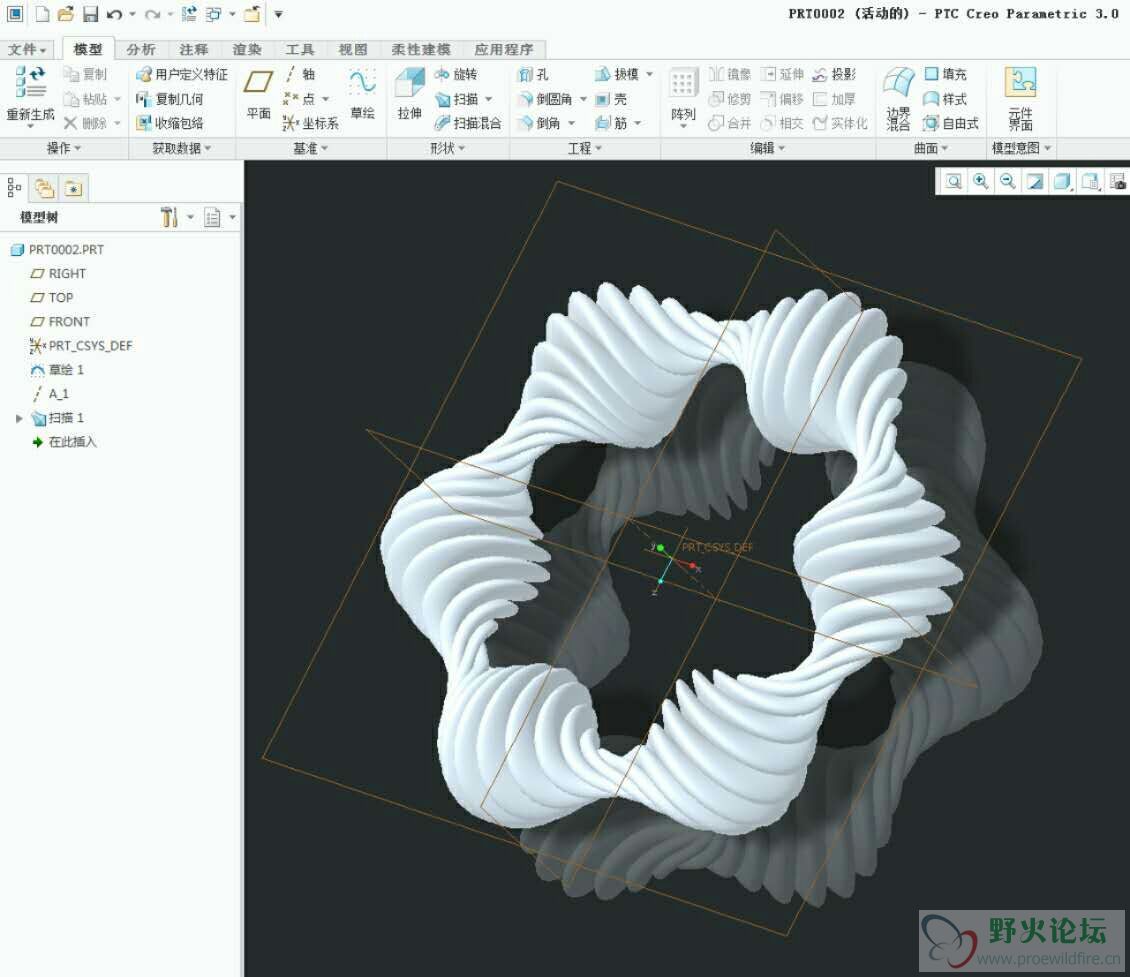Select the 自由式 (Freestyle) tool
This screenshot has height=977, width=1130.
tap(951, 123)
